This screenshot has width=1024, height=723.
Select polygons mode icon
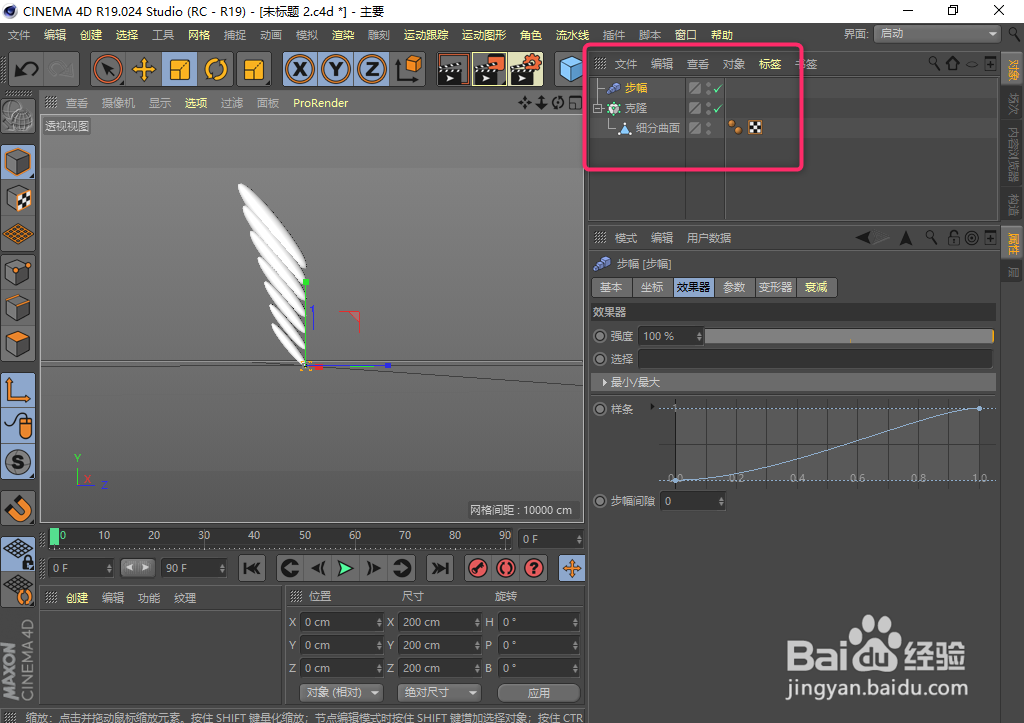[18, 344]
